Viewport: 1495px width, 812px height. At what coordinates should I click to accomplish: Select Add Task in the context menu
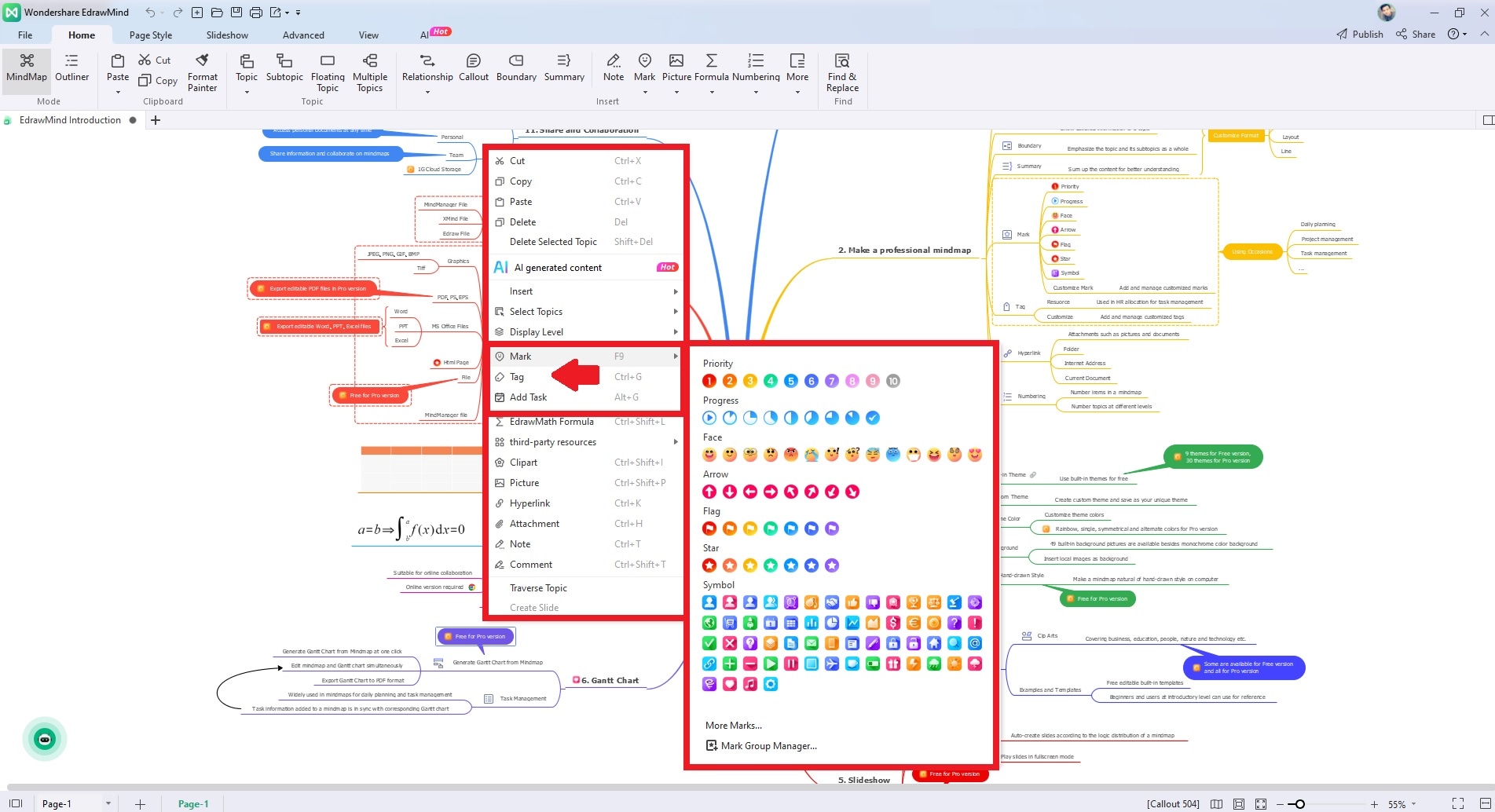click(x=584, y=397)
